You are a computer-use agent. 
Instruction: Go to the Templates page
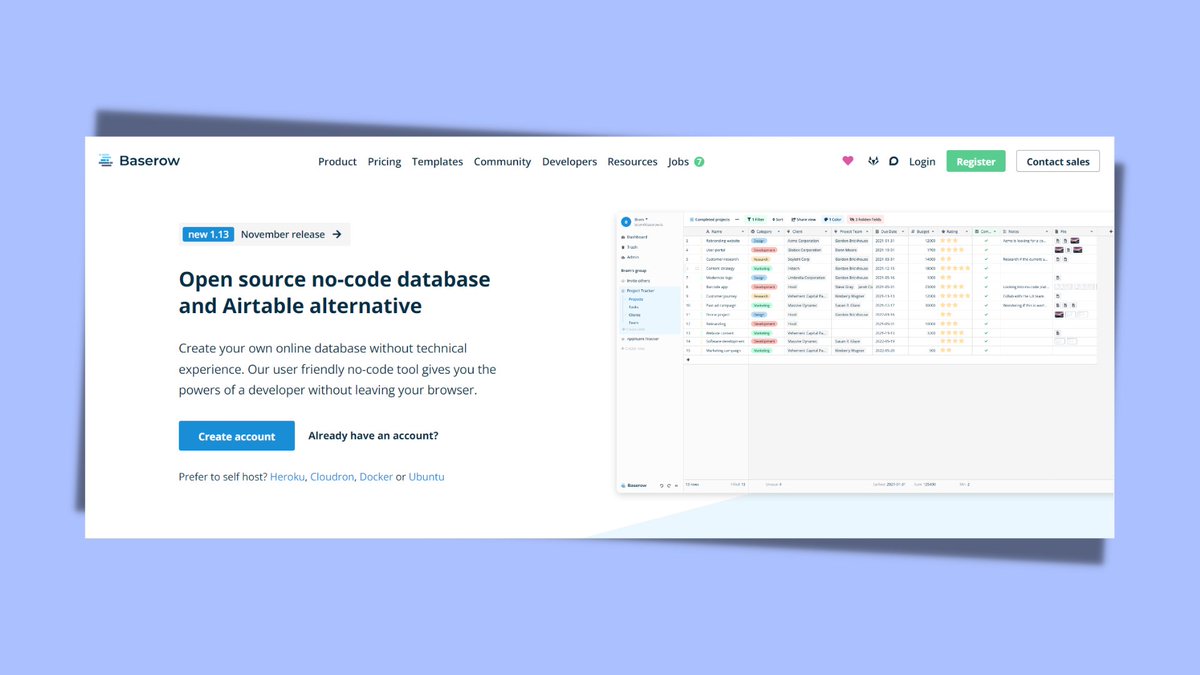pos(437,161)
